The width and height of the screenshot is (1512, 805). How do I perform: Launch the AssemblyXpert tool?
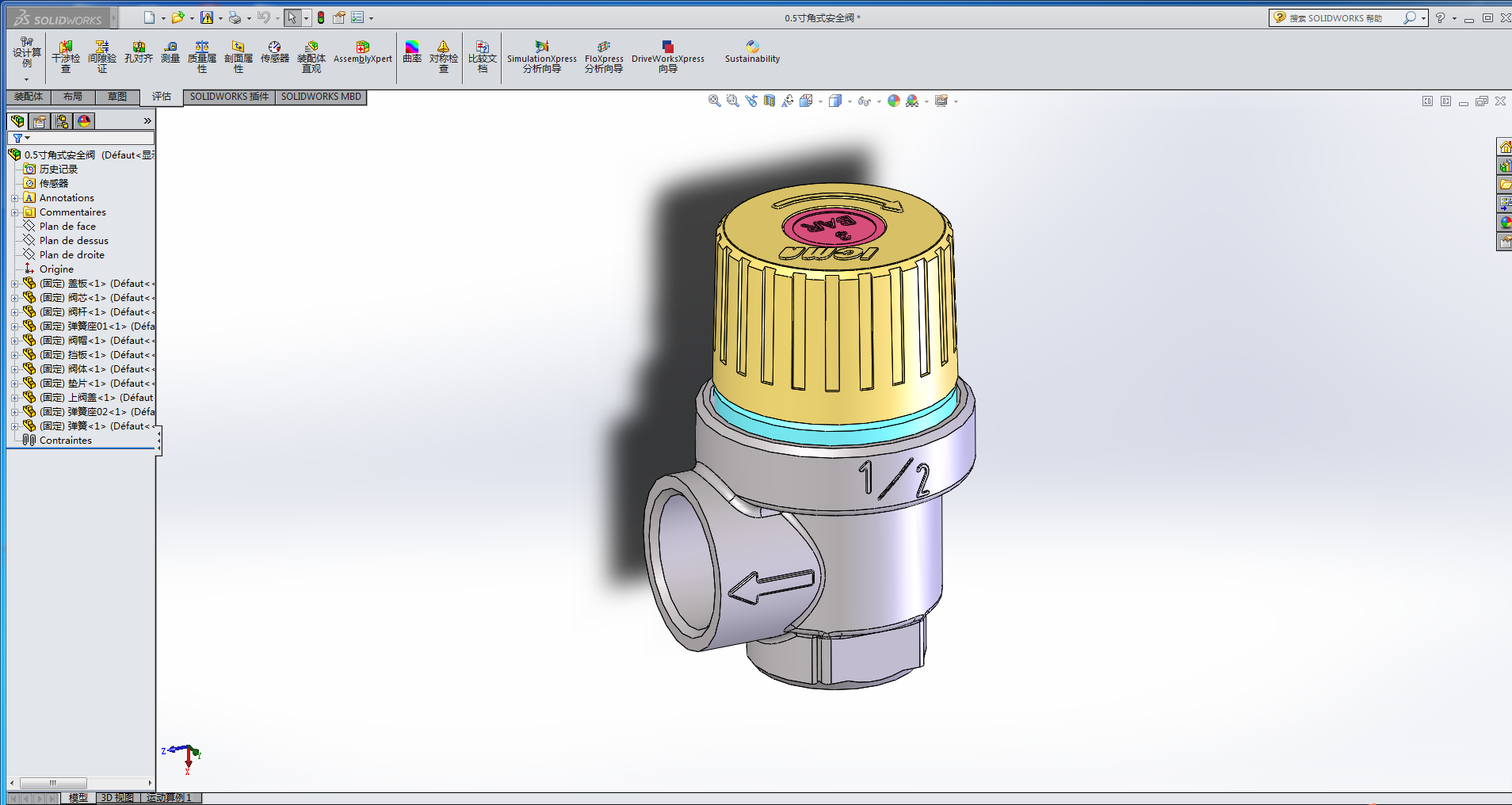(x=362, y=53)
